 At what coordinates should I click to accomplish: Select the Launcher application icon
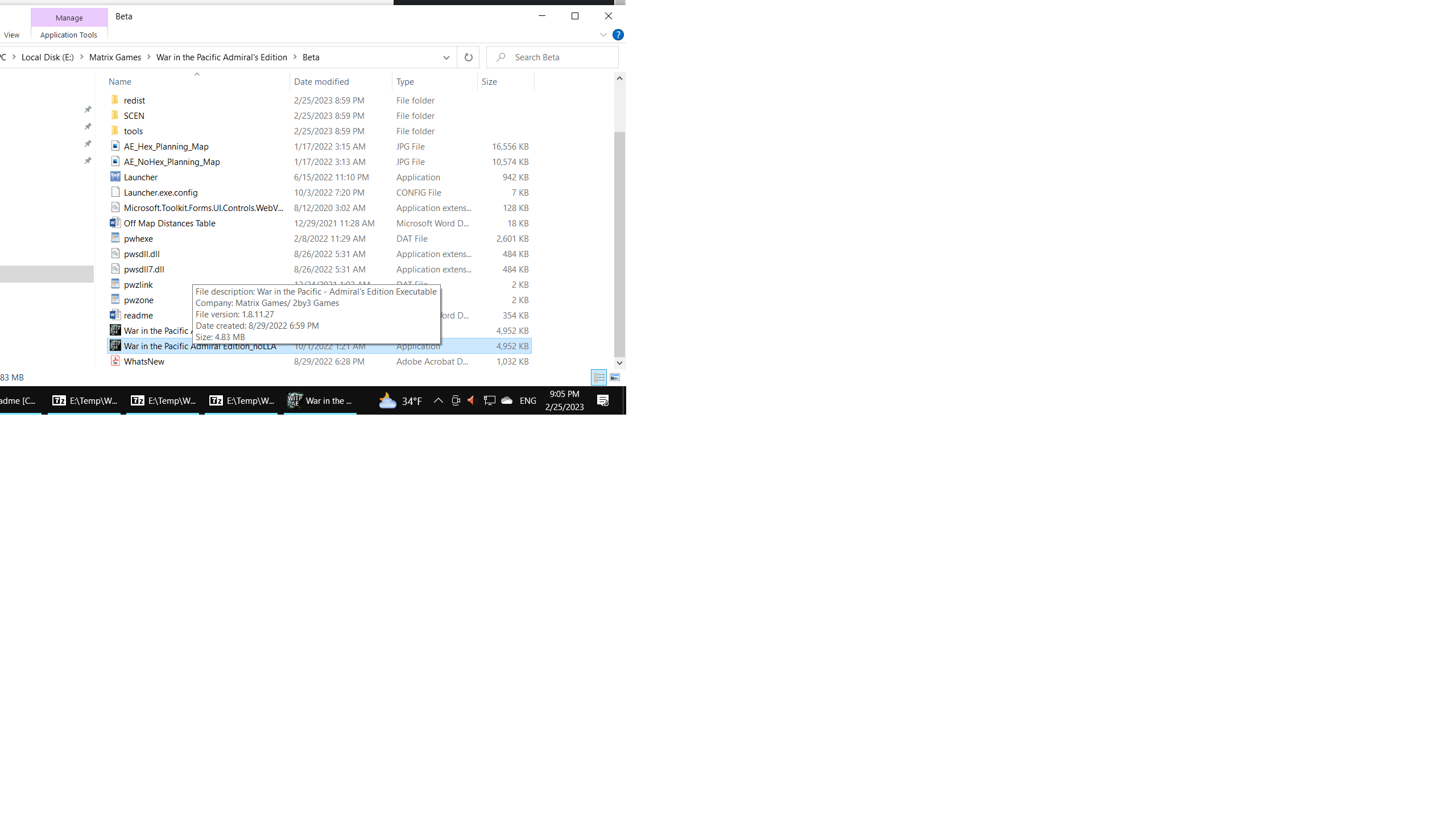point(115,177)
